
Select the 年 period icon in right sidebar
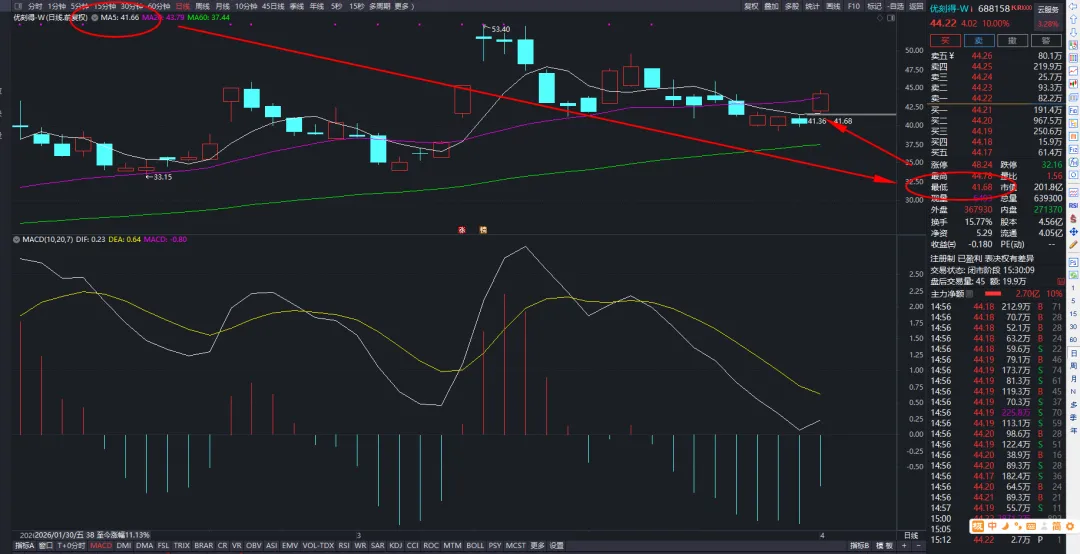[x=1073, y=430]
